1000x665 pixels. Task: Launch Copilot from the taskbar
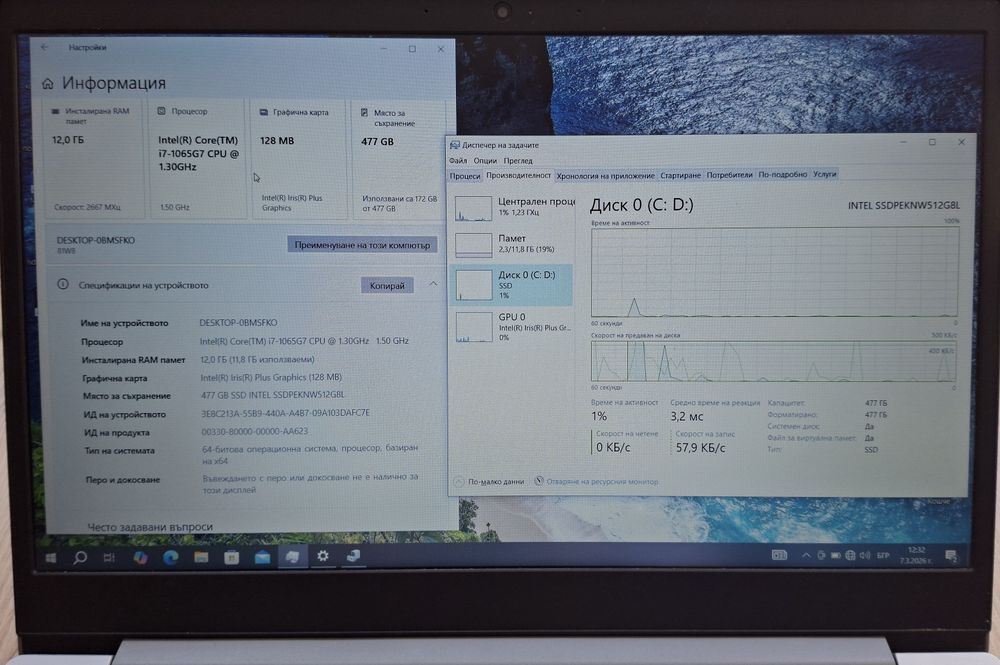point(140,558)
